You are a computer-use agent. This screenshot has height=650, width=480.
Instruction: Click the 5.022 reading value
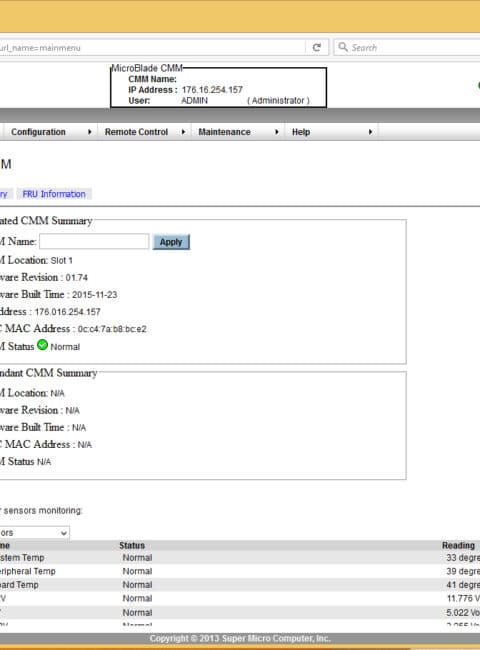[x=463, y=612]
